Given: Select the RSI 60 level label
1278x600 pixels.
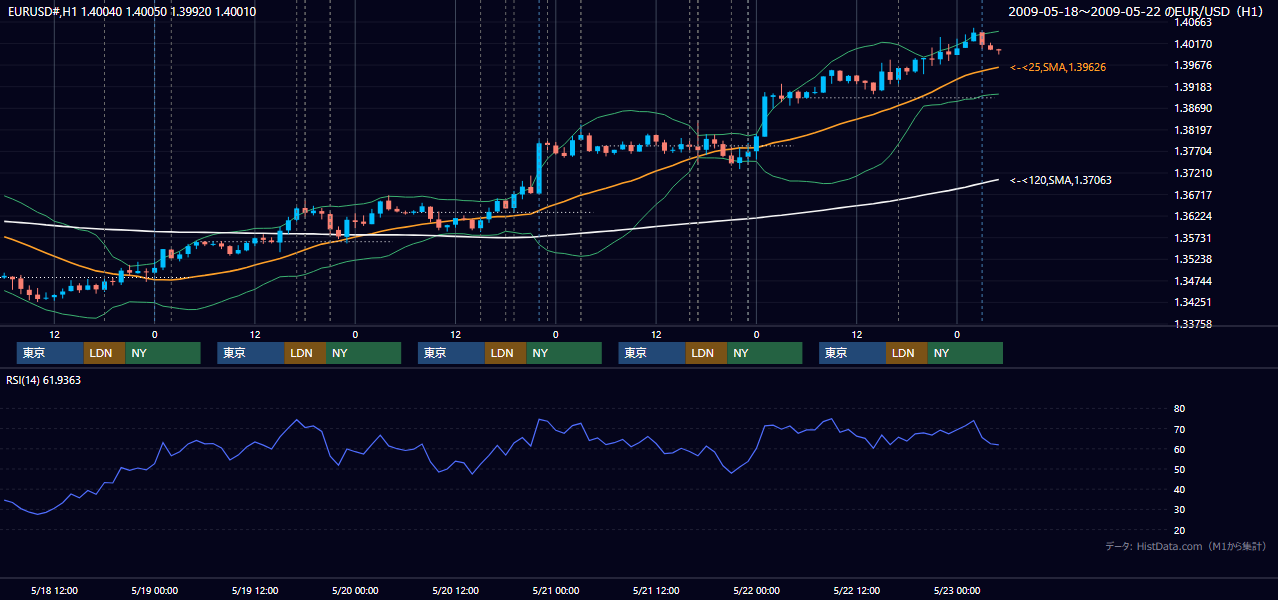Looking at the screenshot, I should click(x=1179, y=449).
